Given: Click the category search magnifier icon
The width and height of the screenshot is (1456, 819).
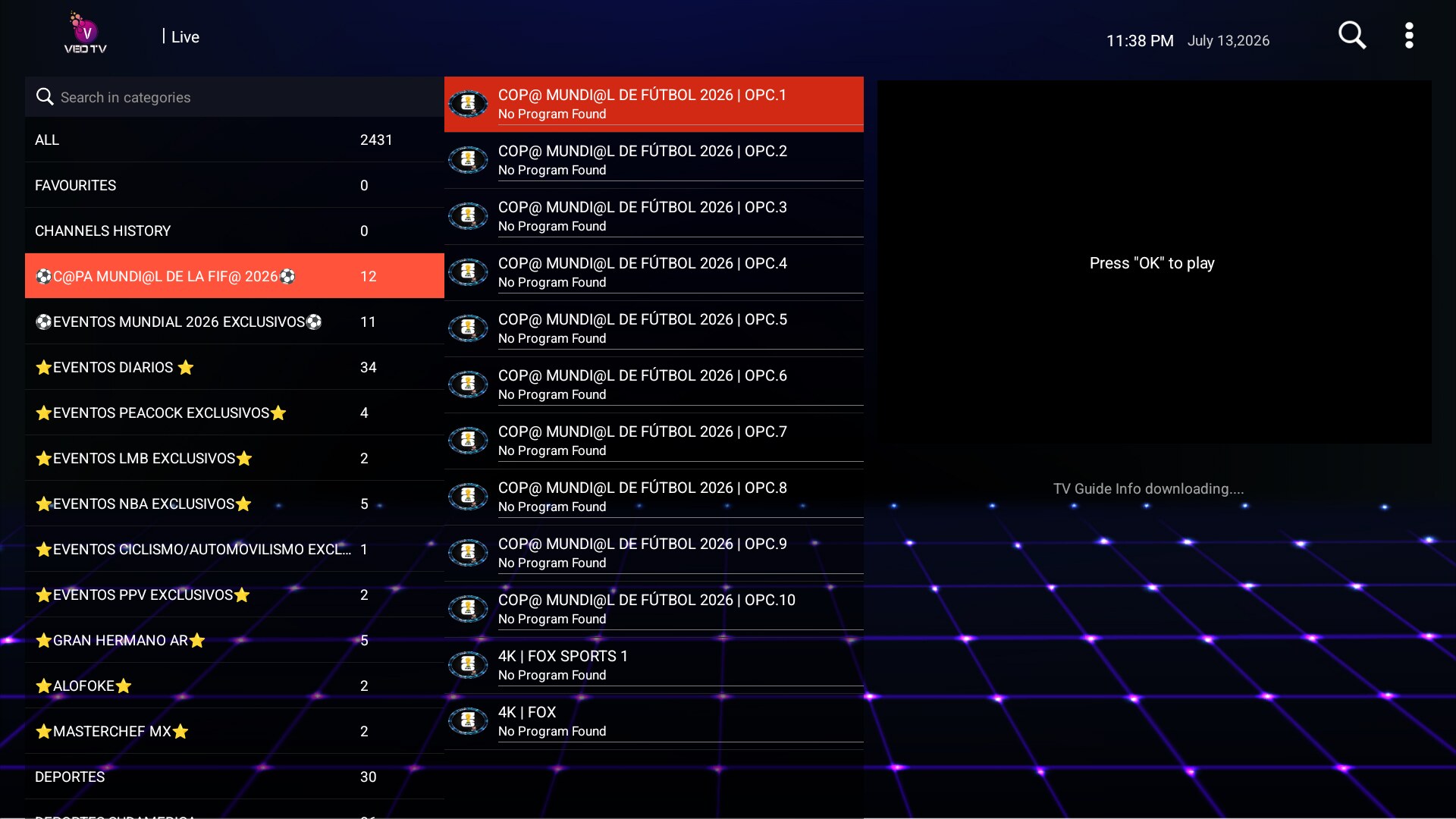Looking at the screenshot, I should pyautogui.click(x=45, y=97).
